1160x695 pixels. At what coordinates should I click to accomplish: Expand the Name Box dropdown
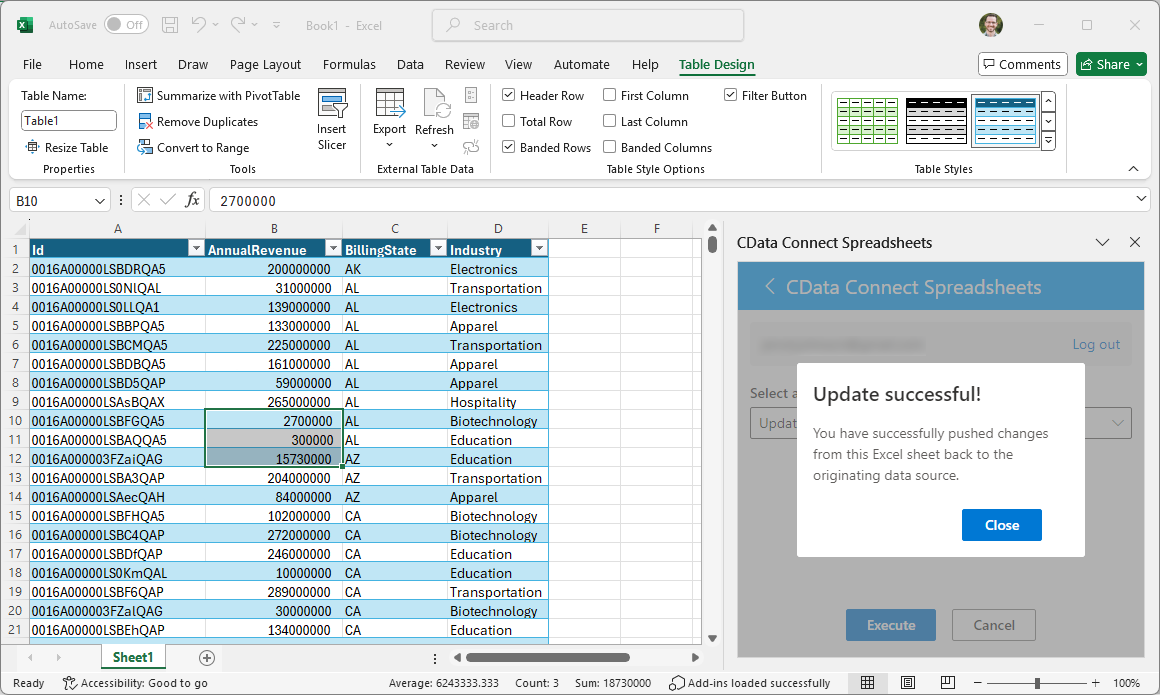[x=99, y=201]
